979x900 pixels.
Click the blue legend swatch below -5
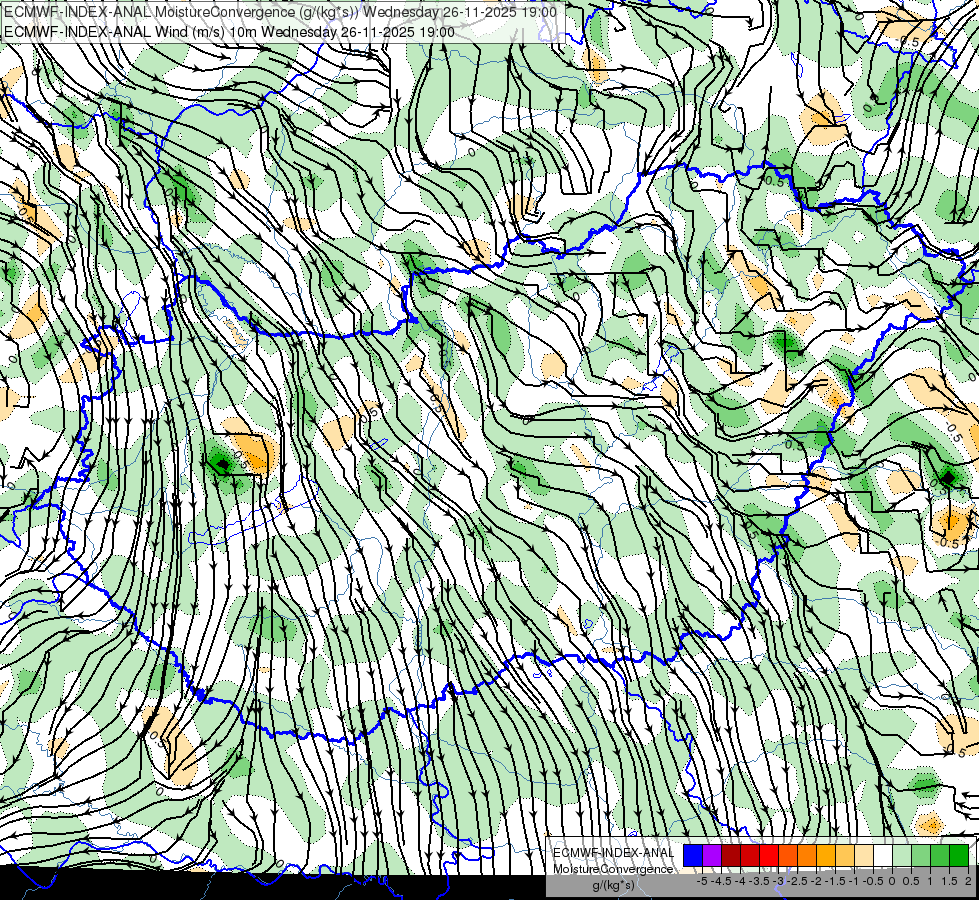point(693,856)
